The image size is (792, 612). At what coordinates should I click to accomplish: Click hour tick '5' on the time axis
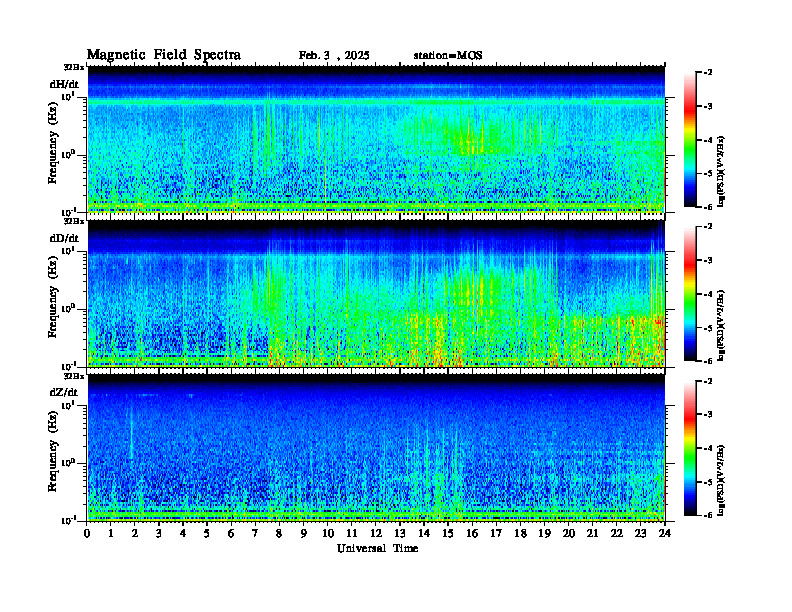(207, 534)
